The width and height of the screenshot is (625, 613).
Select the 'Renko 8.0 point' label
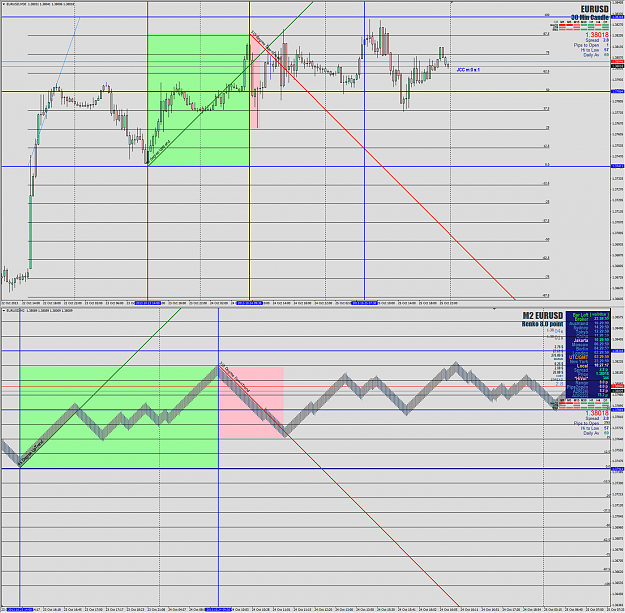pyautogui.click(x=542, y=324)
